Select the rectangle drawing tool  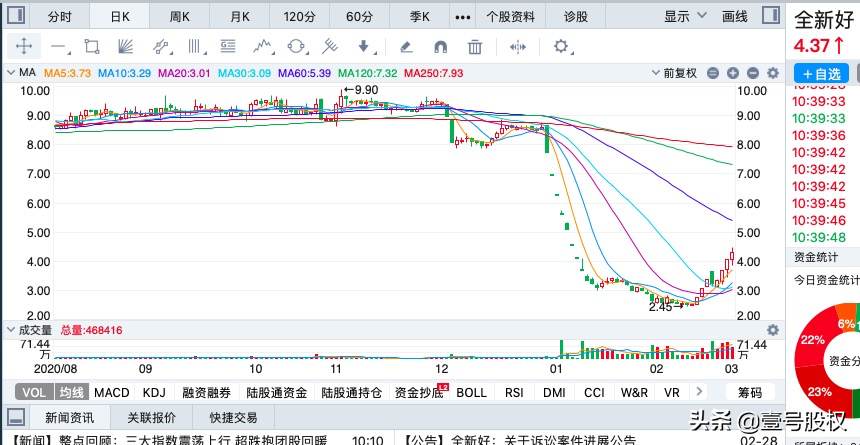pyautogui.click(x=92, y=46)
